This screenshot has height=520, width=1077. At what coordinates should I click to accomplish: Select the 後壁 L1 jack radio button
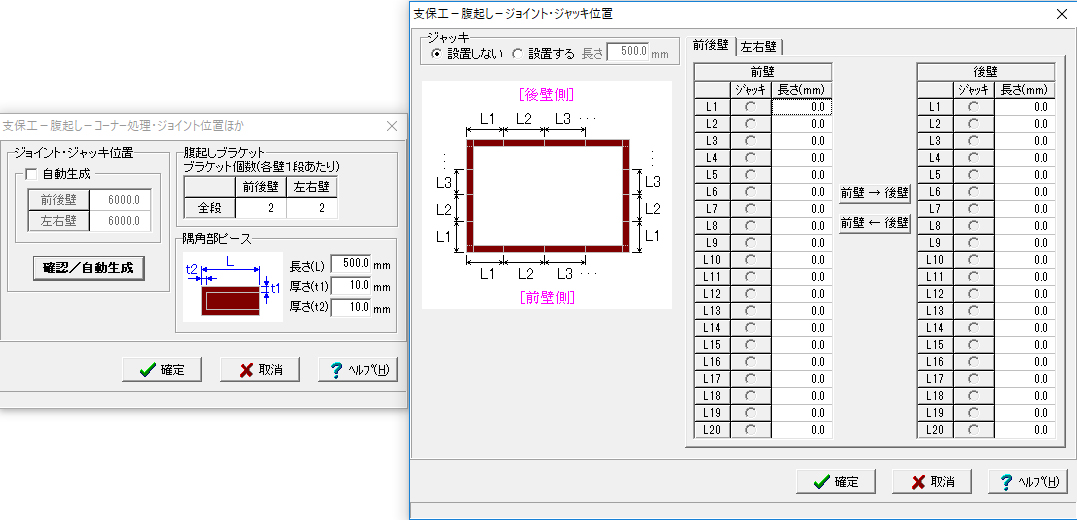[x=973, y=106]
